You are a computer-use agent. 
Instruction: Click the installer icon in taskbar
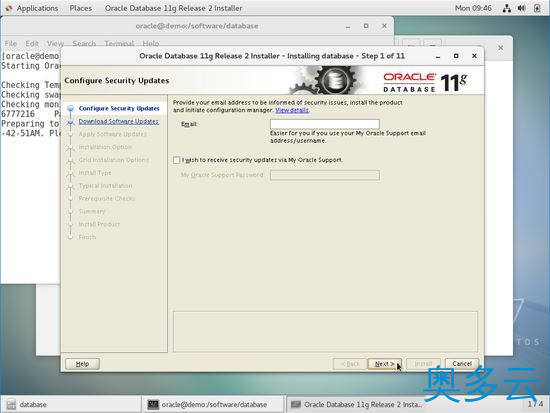296,405
